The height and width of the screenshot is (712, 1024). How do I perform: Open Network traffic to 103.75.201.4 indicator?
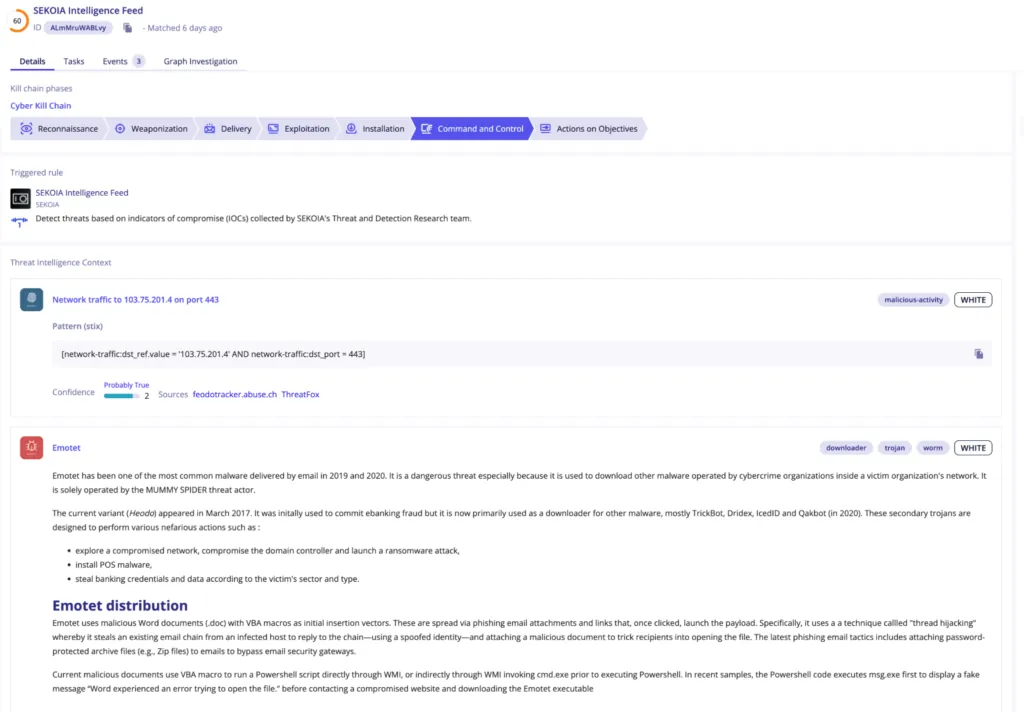click(x=135, y=299)
